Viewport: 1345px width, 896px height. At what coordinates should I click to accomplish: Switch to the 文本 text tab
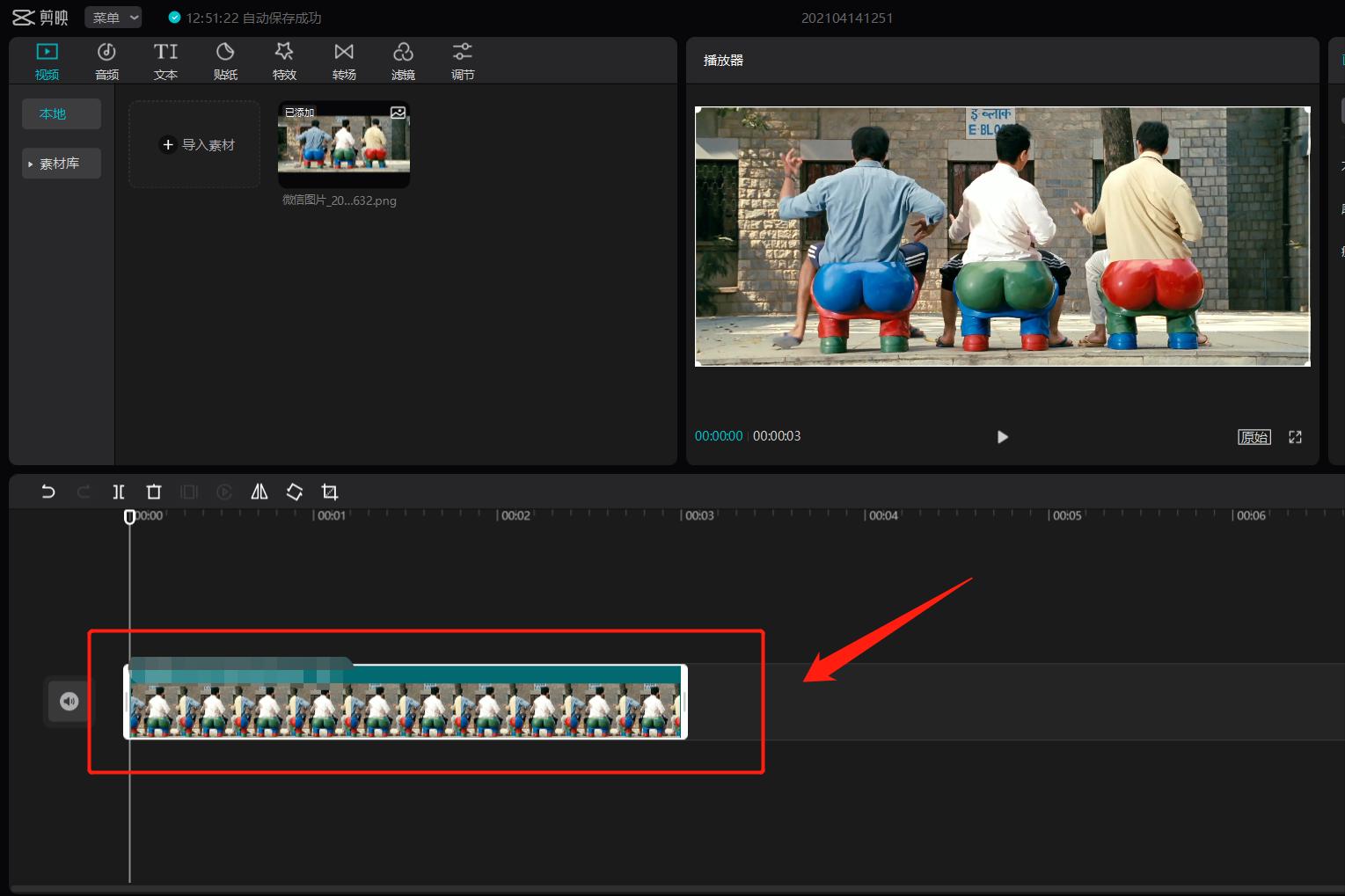(x=165, y=62)
